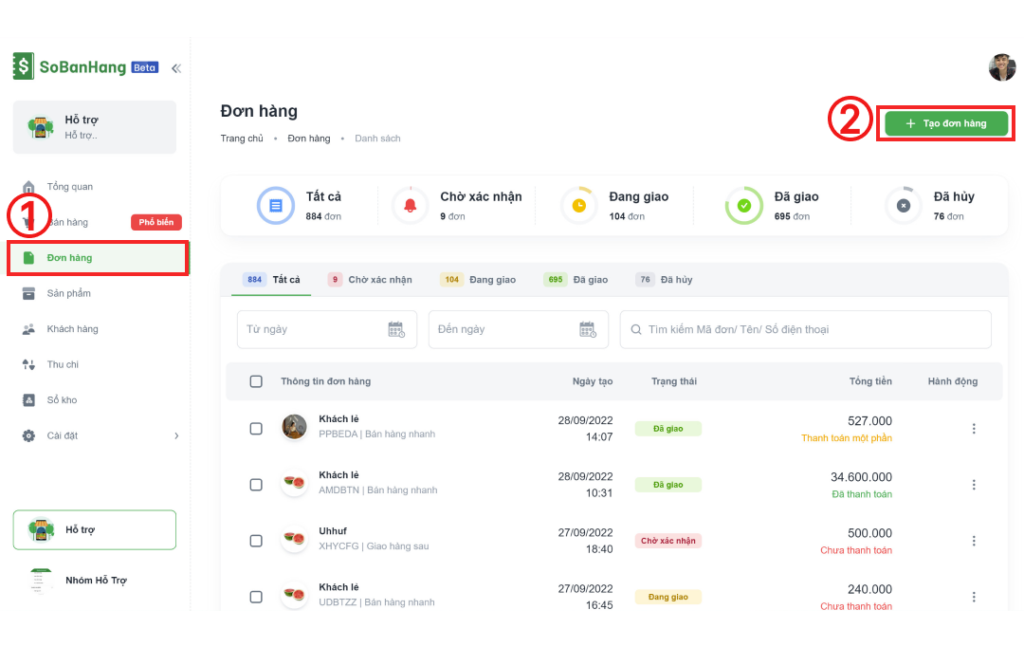Check the order PPBEDA checkbox
The width and height of the screenshot is (1024, 647).
(256, 428)
